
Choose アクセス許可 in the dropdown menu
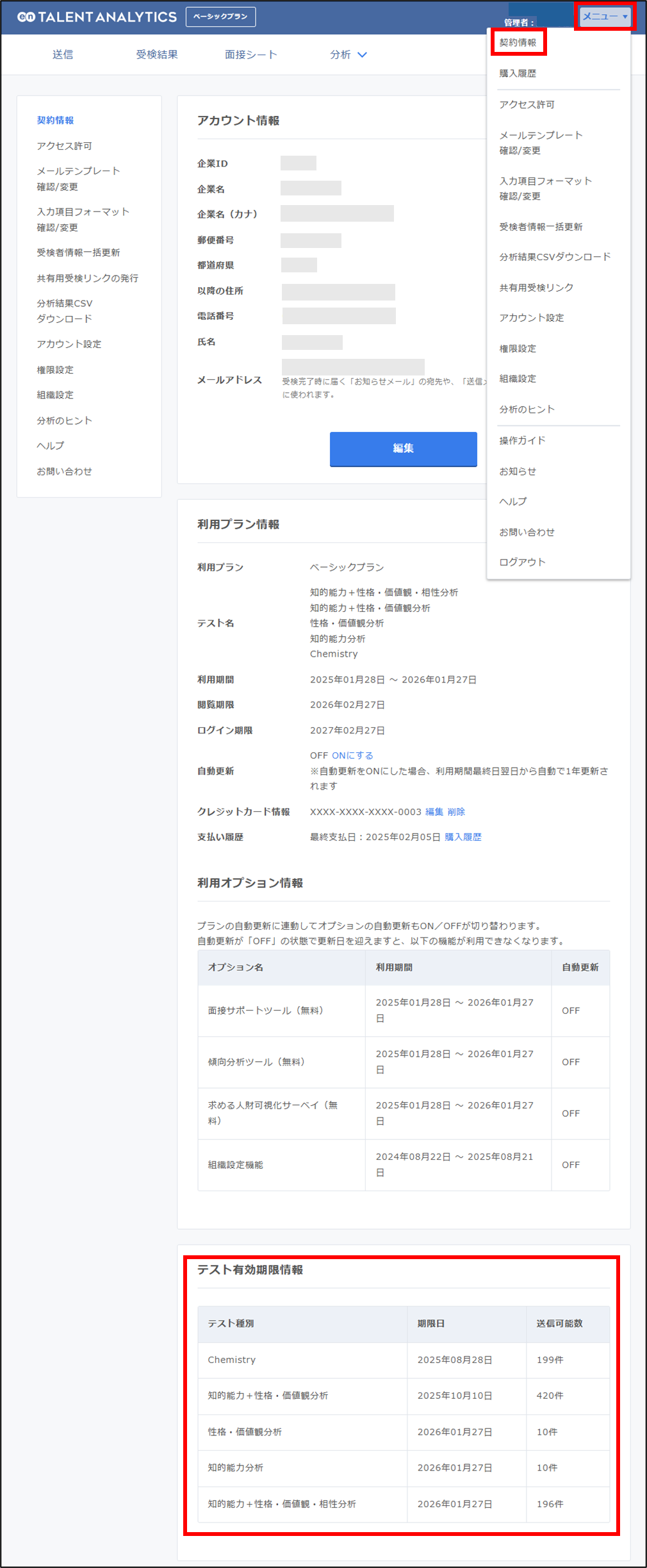[527, 104]
